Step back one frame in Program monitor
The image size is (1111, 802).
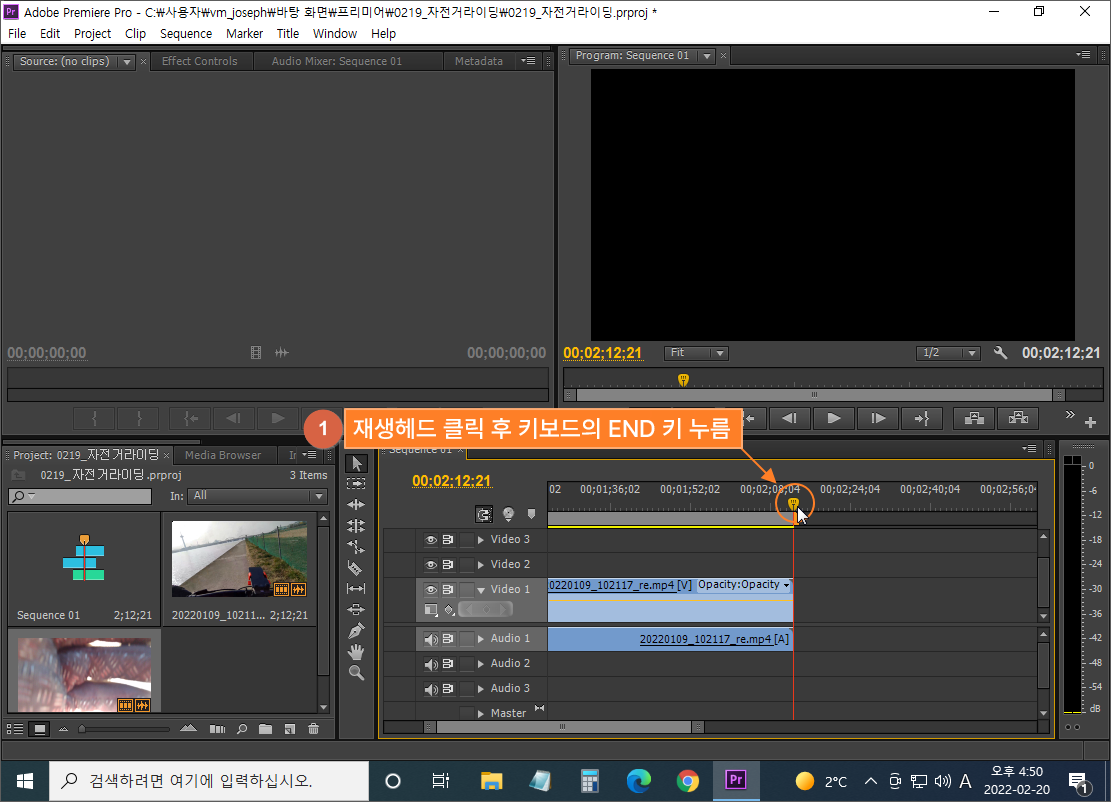[789, 419]
